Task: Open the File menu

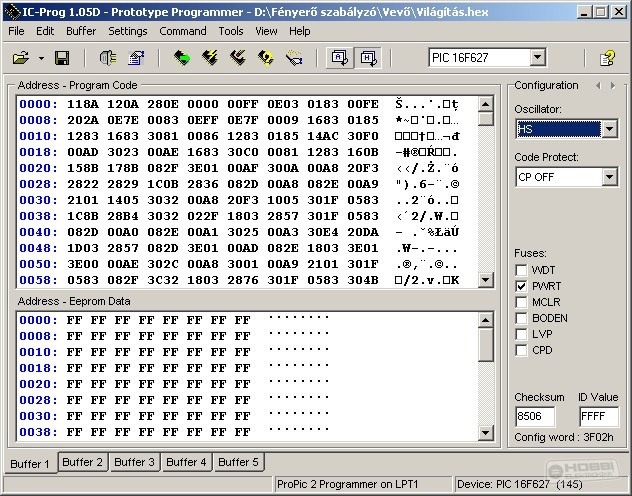Action: [x=16, y=31]
